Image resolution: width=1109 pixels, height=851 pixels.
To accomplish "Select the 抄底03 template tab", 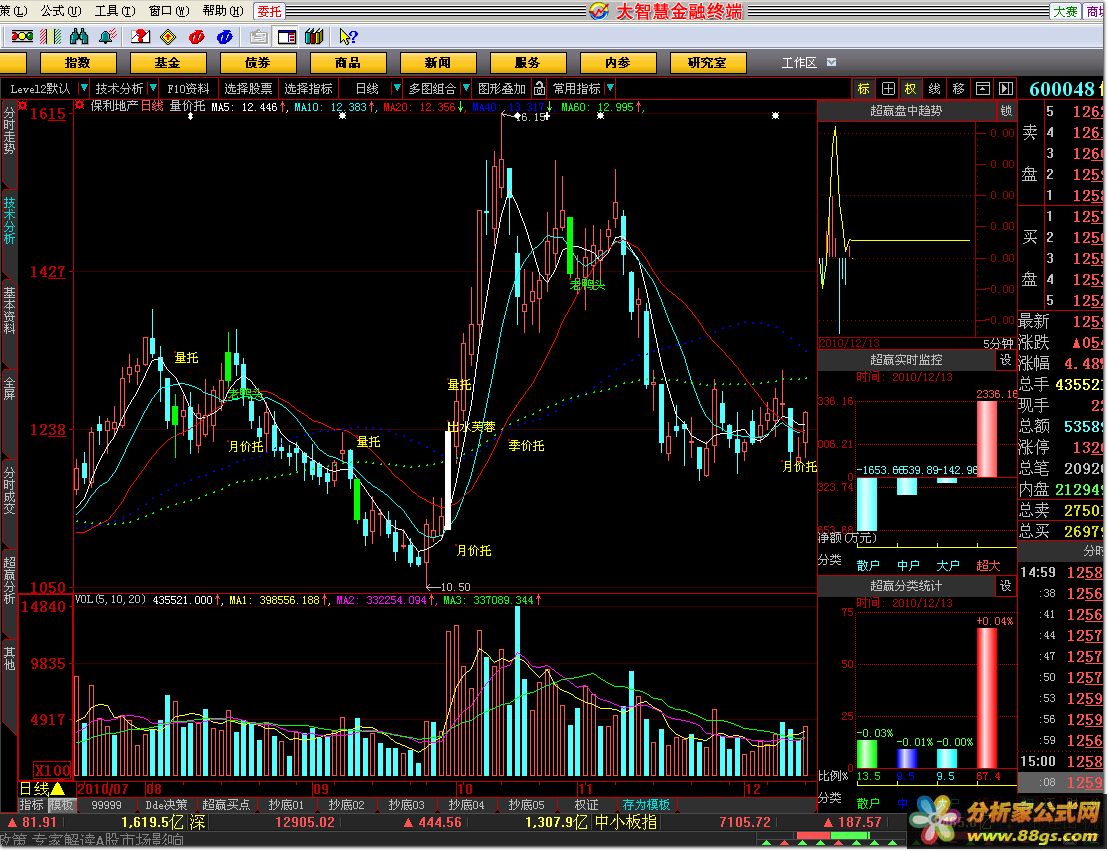I will click(406, 805).
